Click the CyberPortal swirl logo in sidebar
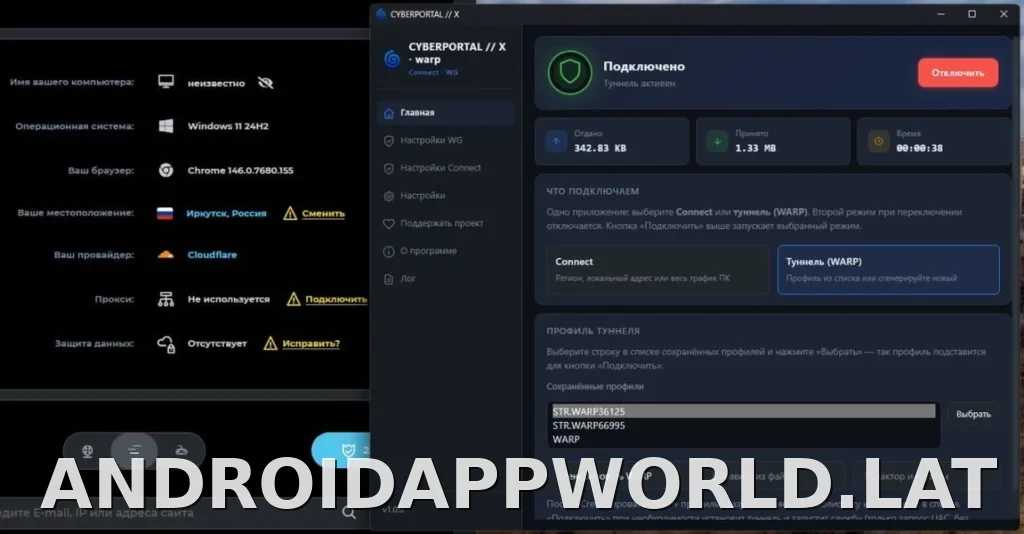This screenshot has height=534, width=1024. (392, 59)
